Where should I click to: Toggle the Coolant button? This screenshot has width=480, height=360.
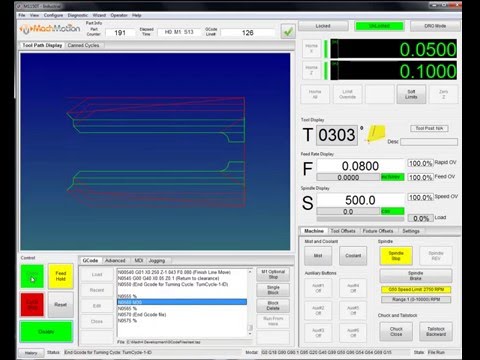(353, 256)
